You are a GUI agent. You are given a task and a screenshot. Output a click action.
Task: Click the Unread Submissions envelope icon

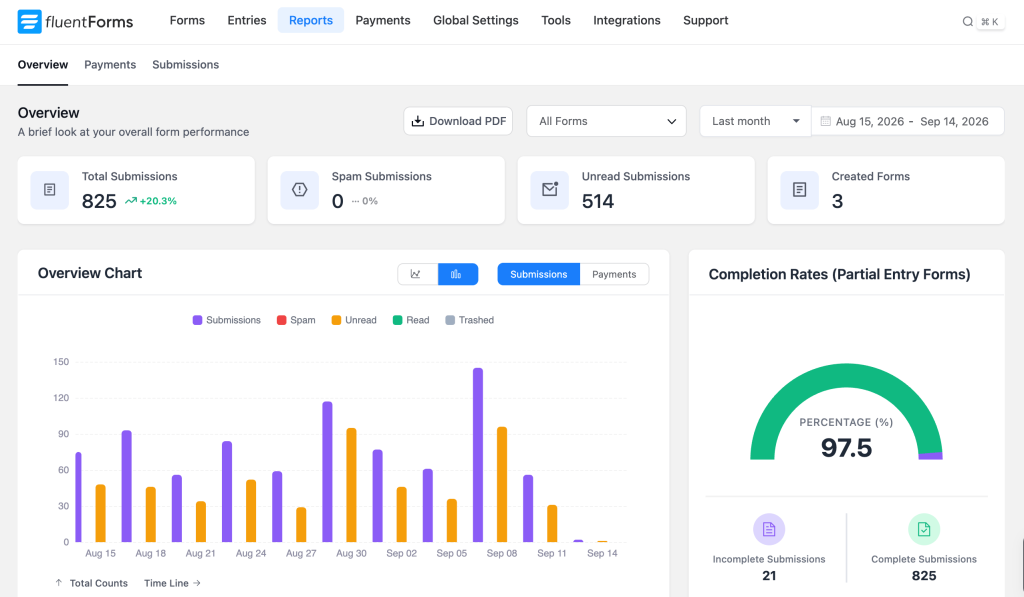pos(550,190)
